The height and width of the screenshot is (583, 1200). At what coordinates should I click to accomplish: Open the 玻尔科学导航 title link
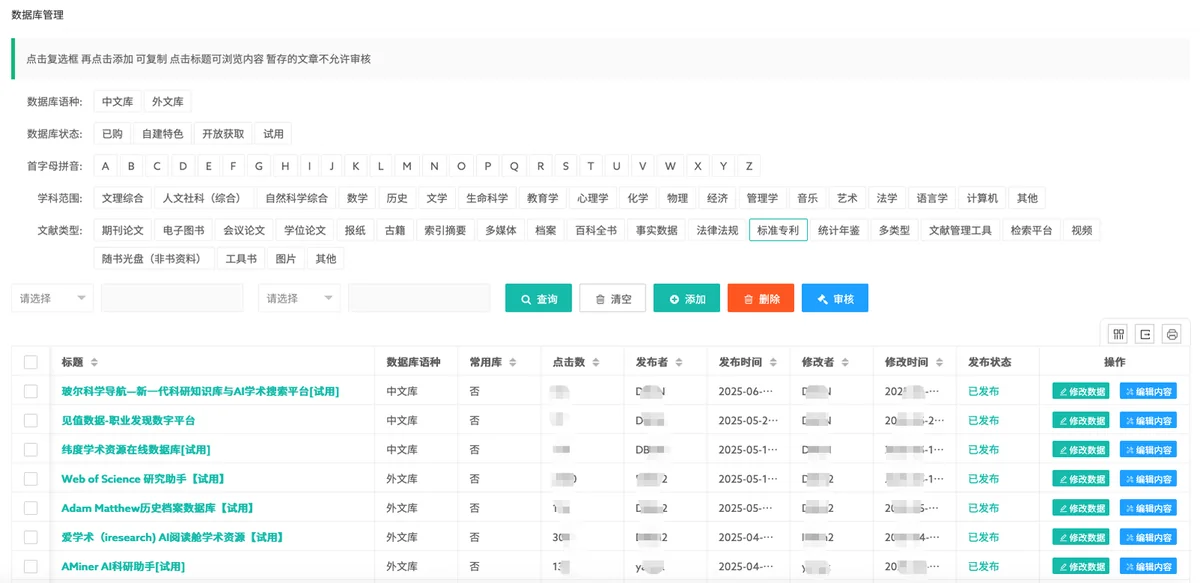point(200,391)
